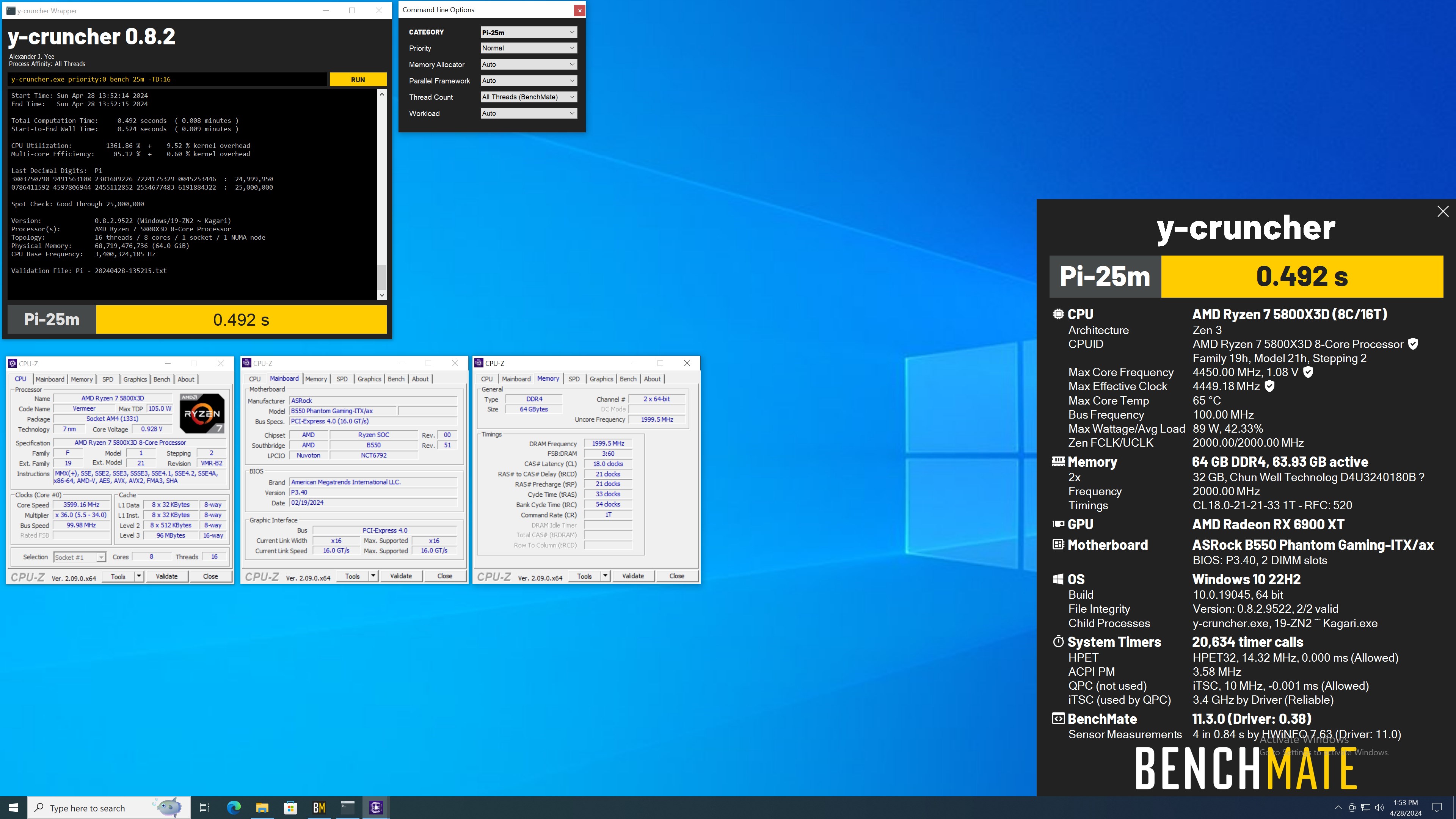Open File Explorer from the taskbar

coord(262,808)
